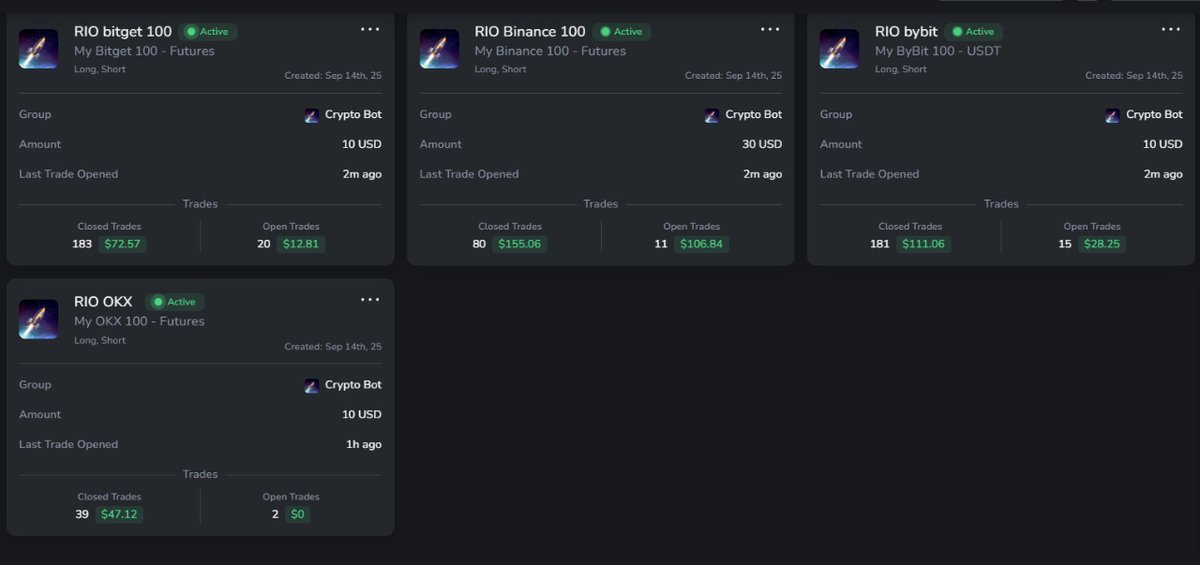Click Crypto Bot group icon in Binance card
The width and height of the screenshot is (1200, 565).
click(x=712, y=115)
